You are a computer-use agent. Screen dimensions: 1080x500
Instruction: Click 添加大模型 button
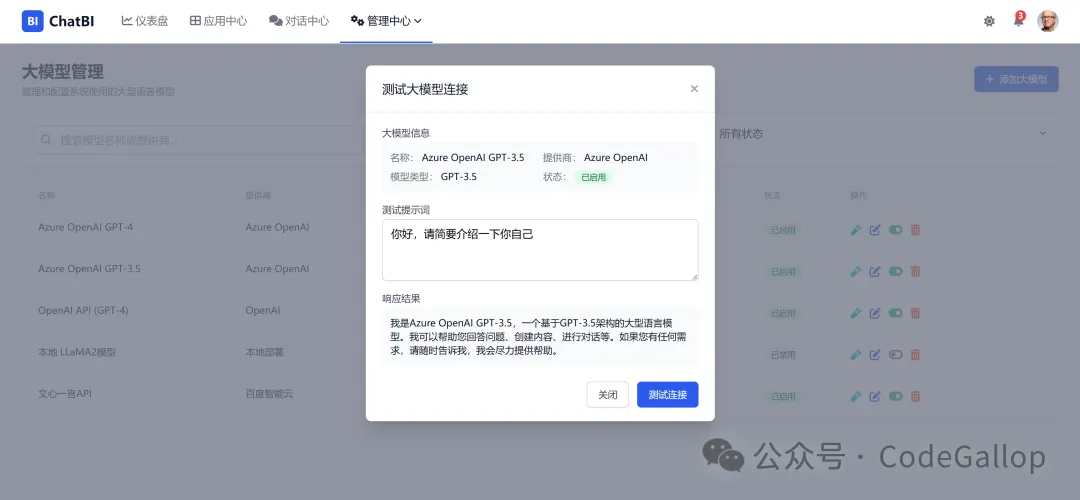[1016, 79]
